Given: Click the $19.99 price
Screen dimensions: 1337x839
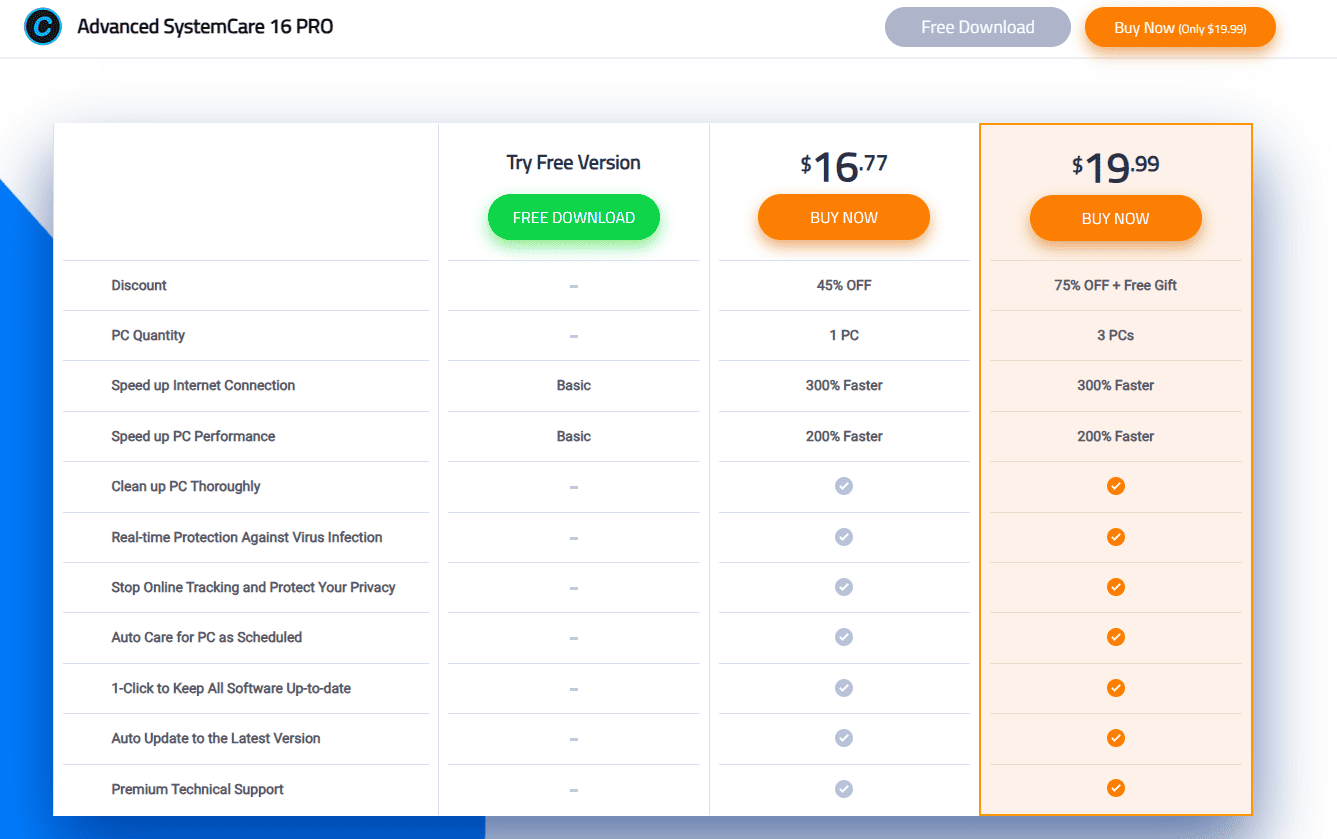Looking at the screenshot, I should (x=1116, y=167).
